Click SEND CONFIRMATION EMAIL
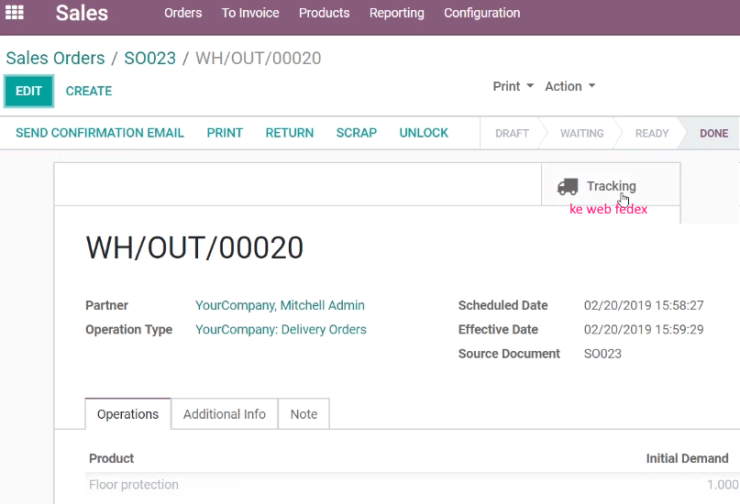740x504 pixels. (100, 133)
